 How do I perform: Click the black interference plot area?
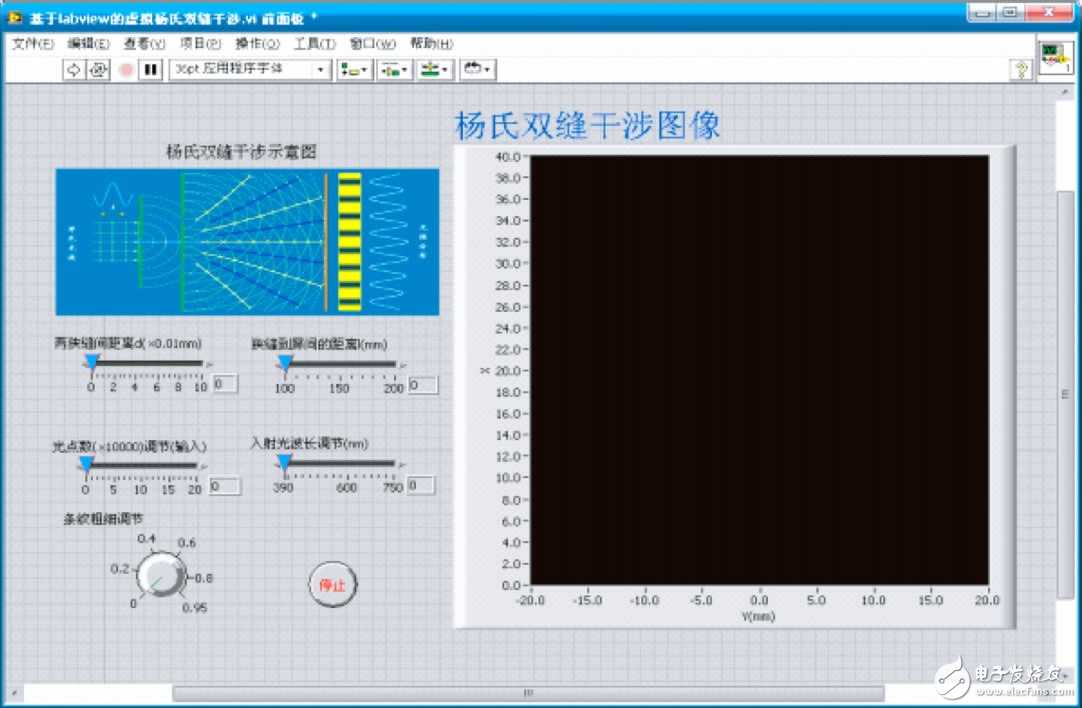click(759, 371)
